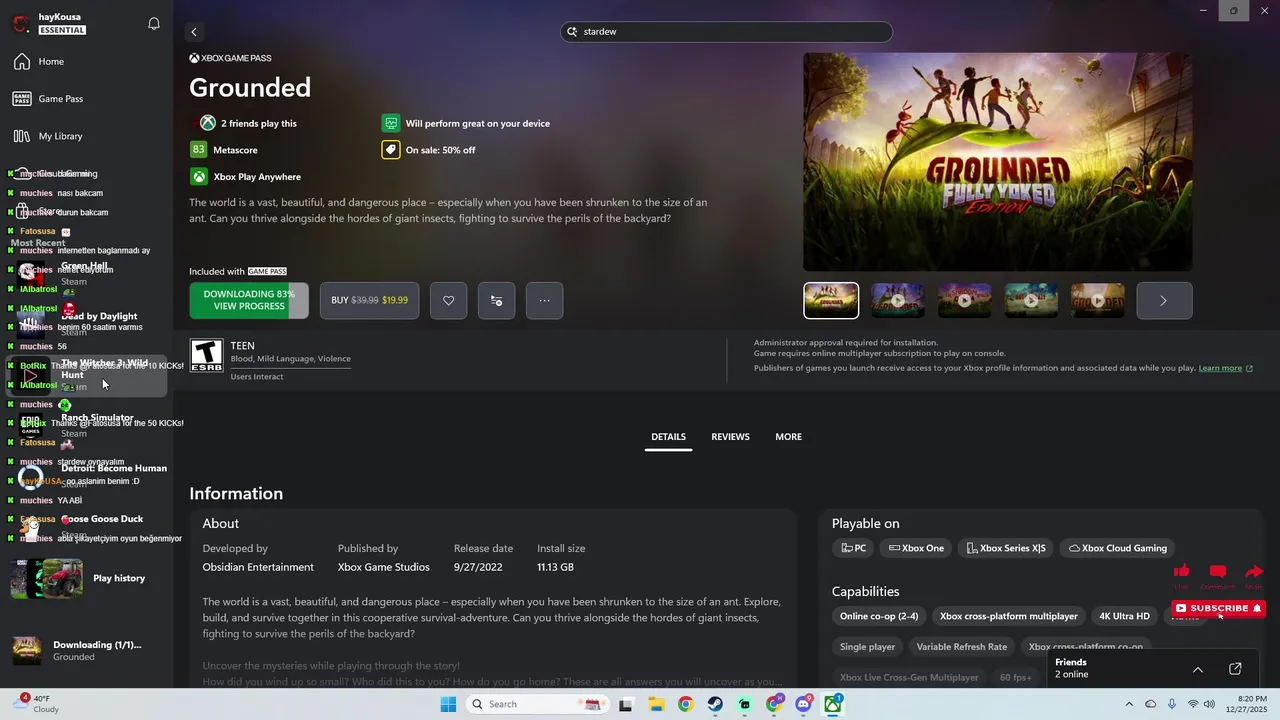Click the 4K Ultra HD capability

(x=1125, y=616)
